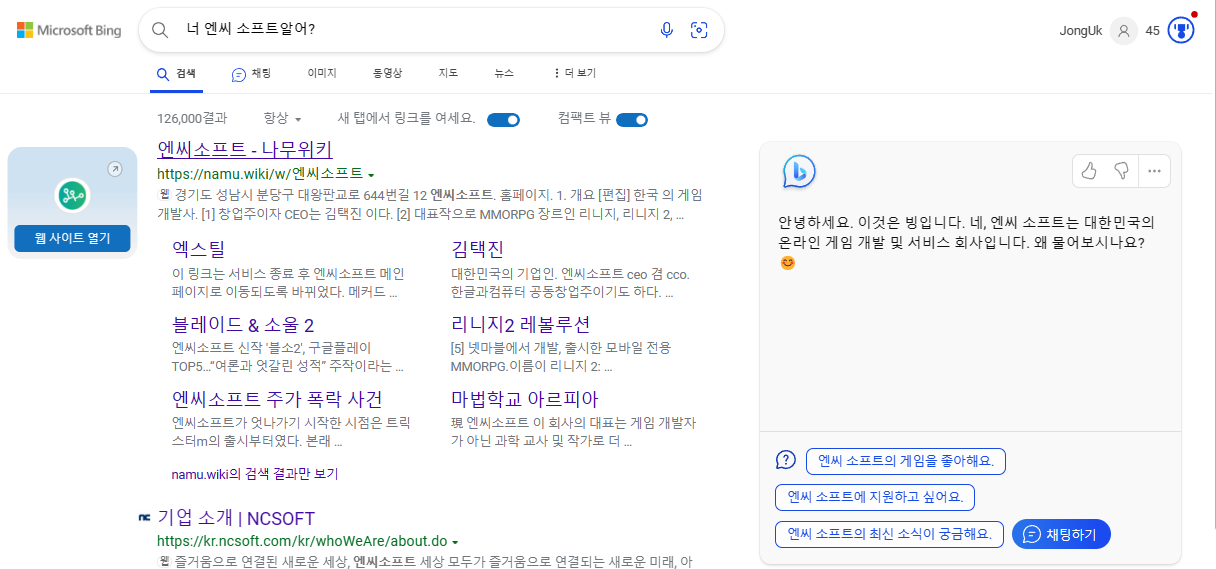Open the three-dot menu on chat card
Viewport: 1216px width, 569px height.
click(1154, 171)
